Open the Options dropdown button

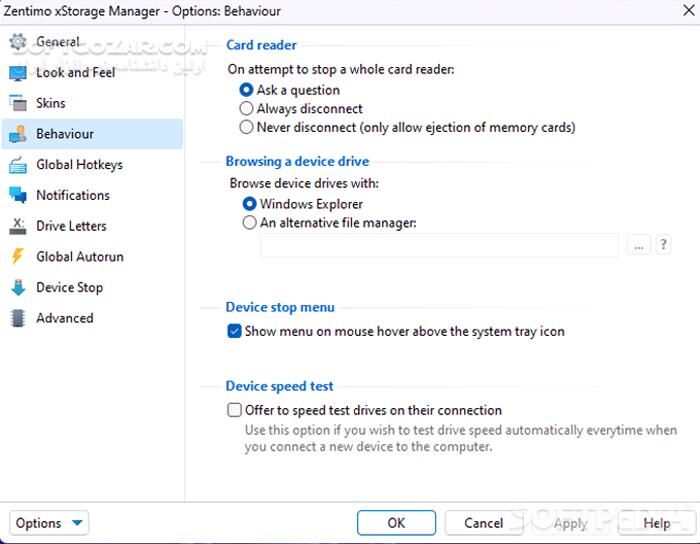pyautogui.click(x=49, y=523)
